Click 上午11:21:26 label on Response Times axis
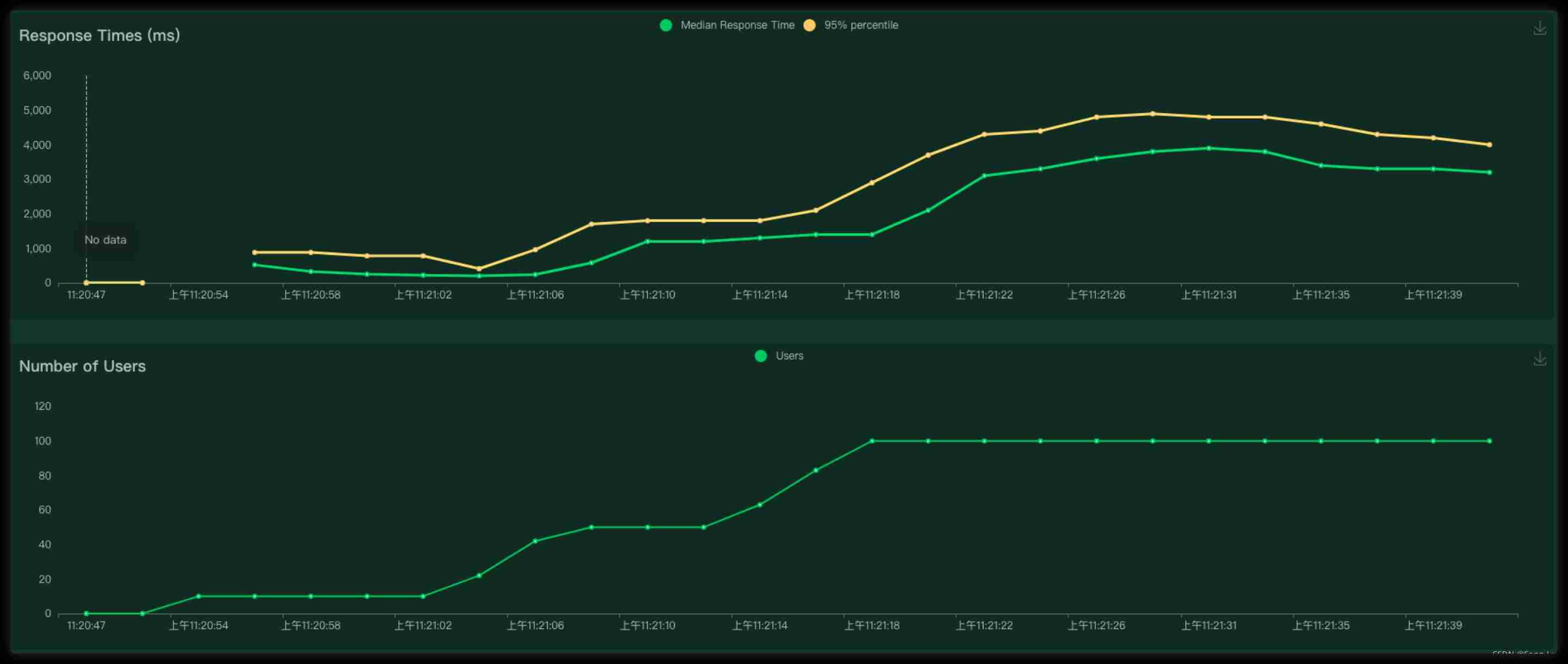 tap(1096, 295)
